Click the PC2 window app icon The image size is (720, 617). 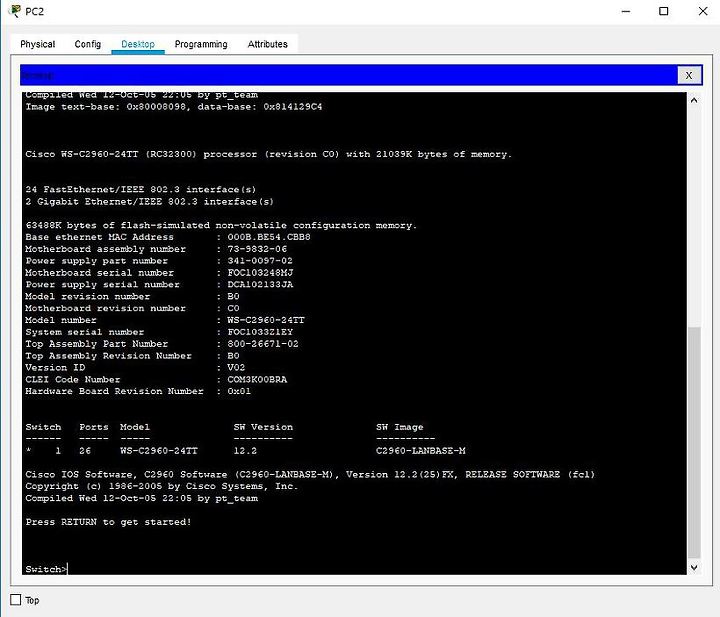tap(15, 11)
